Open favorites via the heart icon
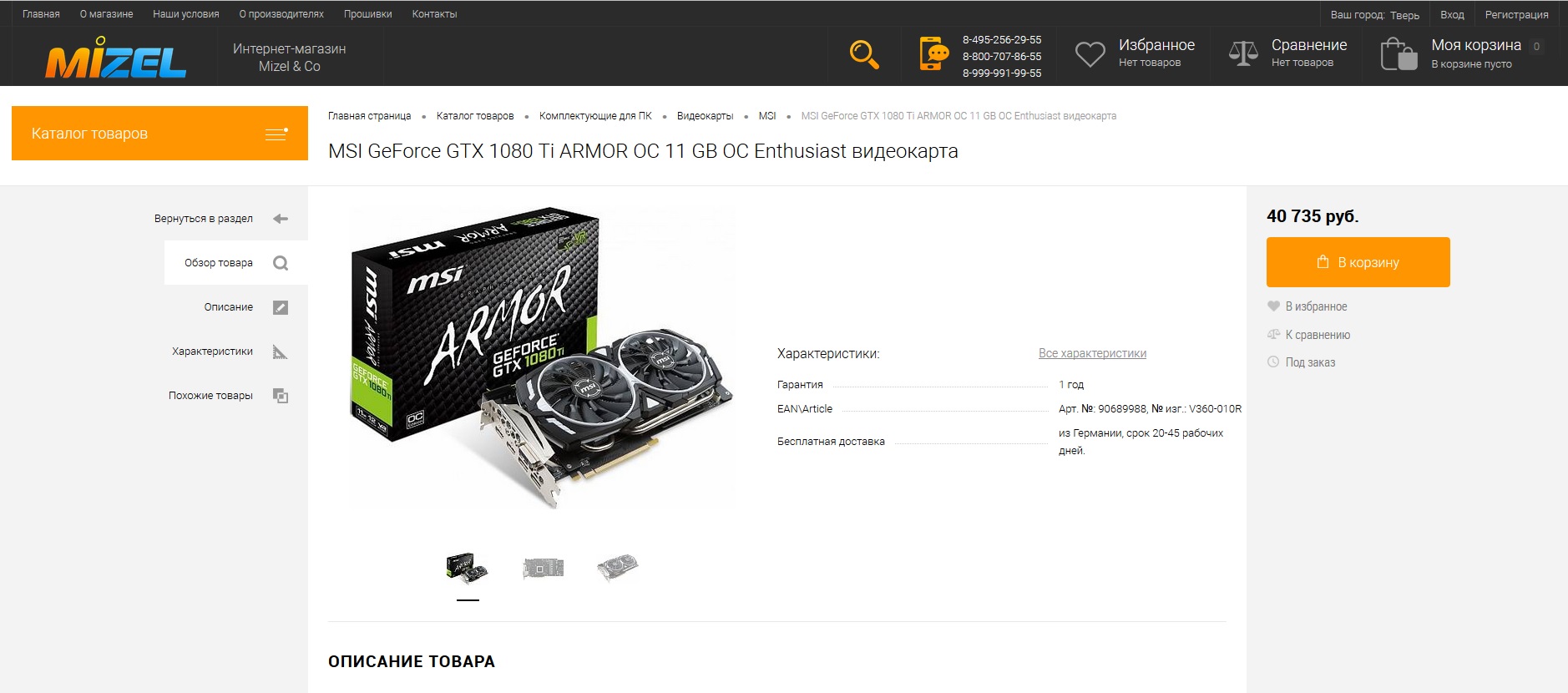 (1090, 54)
